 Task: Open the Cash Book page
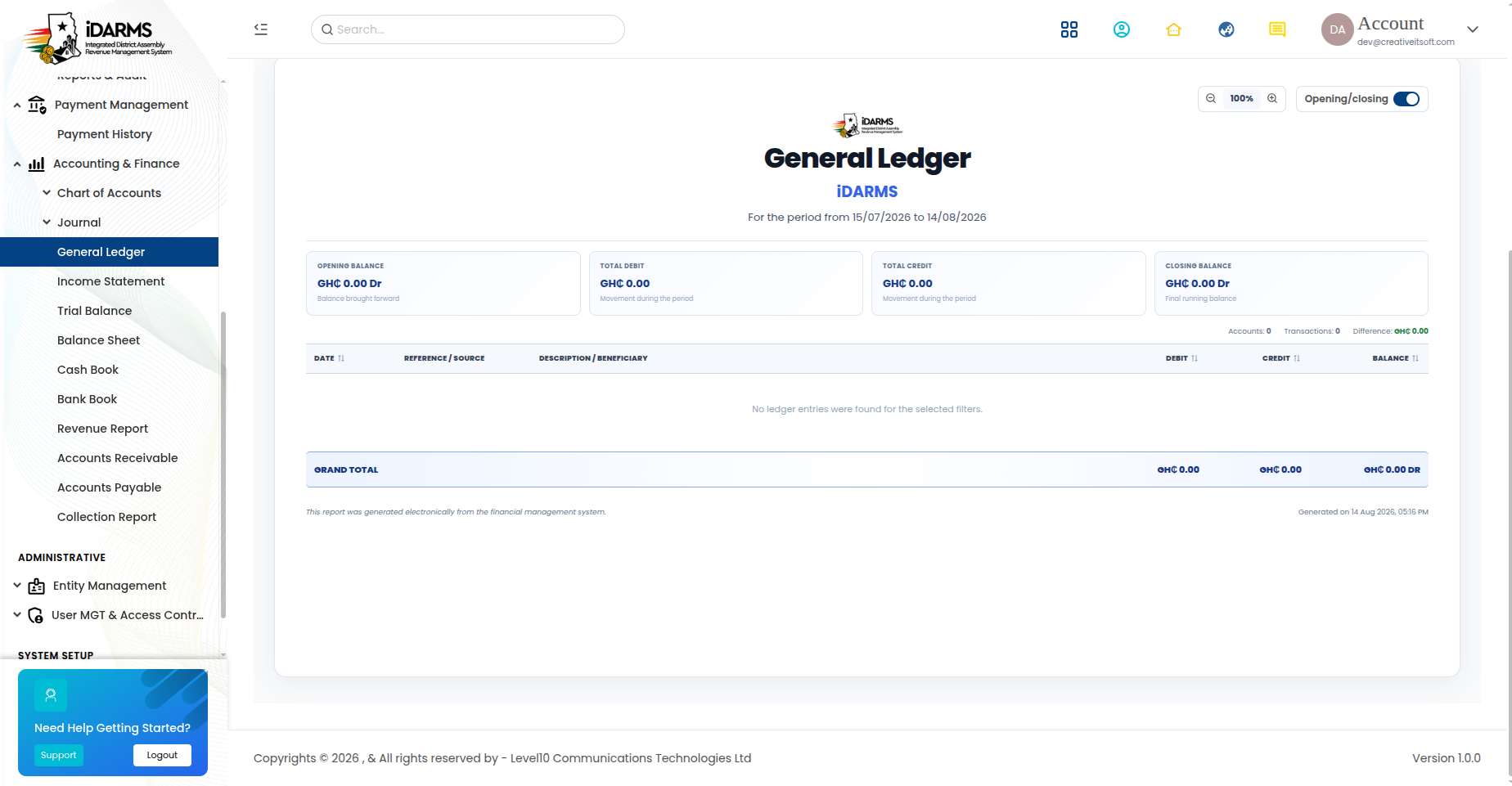pyautogui.click(x=88, y=370)
